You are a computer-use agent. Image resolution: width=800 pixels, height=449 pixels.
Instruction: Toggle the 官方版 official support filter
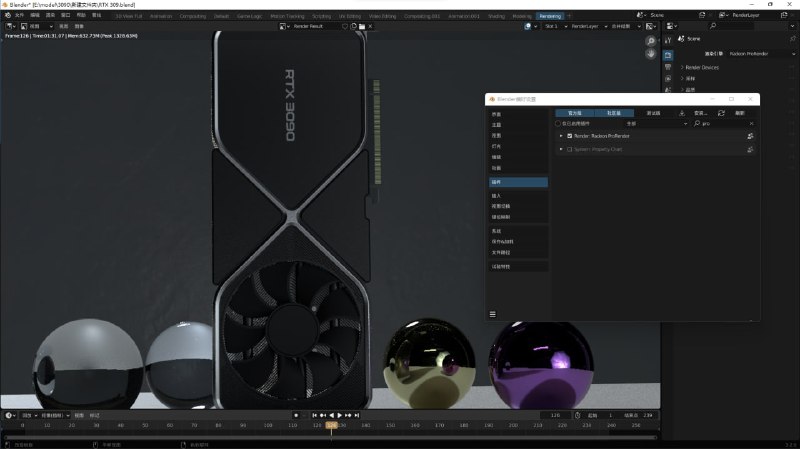(x=574, y=113)
